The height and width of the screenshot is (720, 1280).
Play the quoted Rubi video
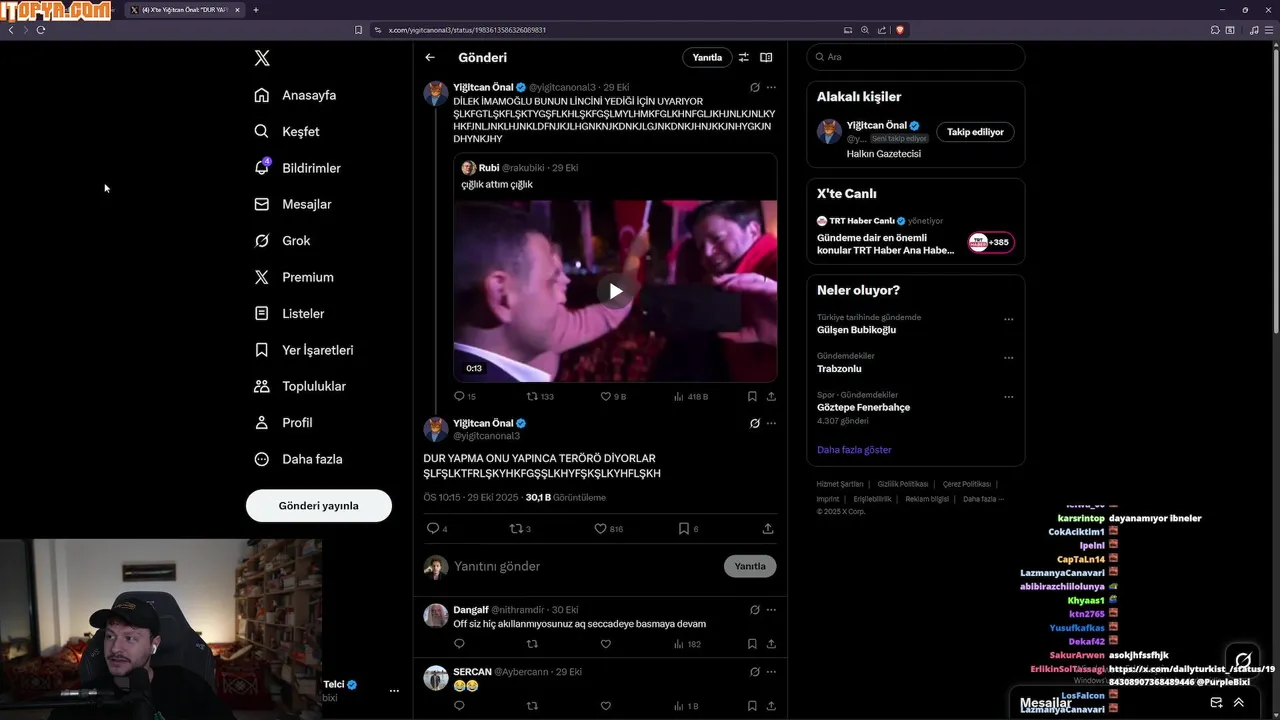pyautogui.click(x=615, y=291)
